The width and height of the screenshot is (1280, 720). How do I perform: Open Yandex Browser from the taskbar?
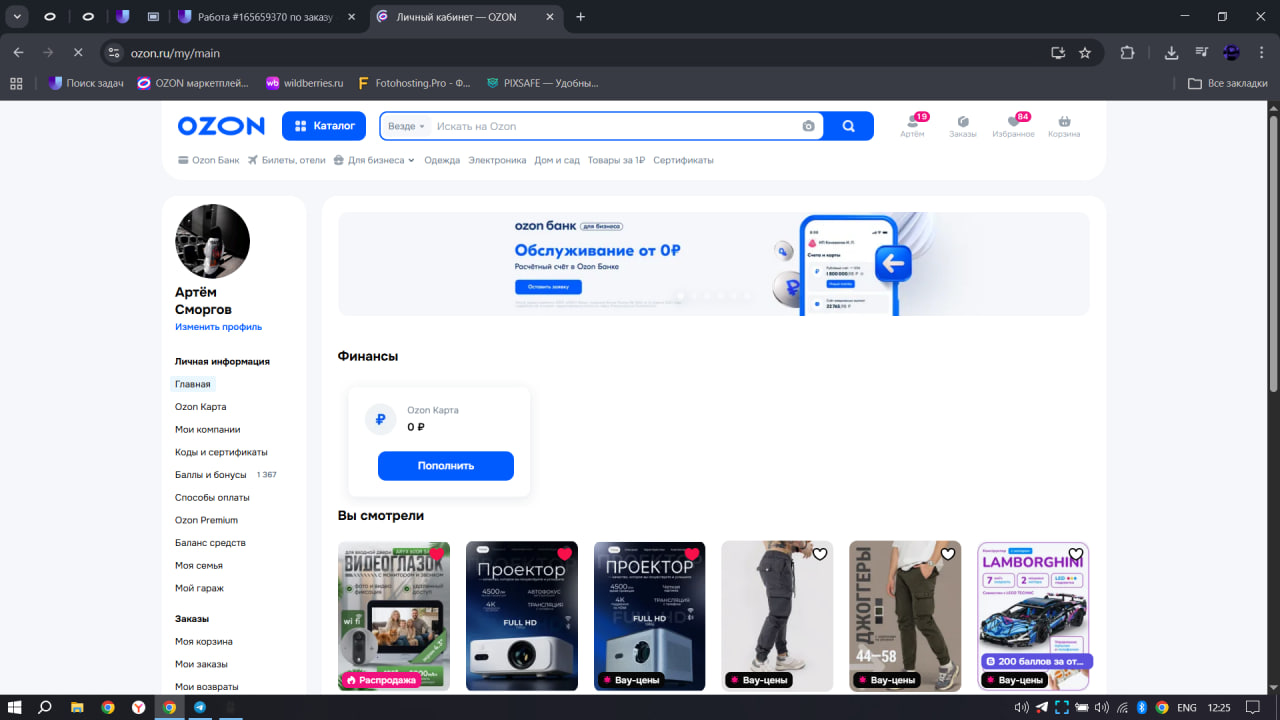[x=138, y=707]
